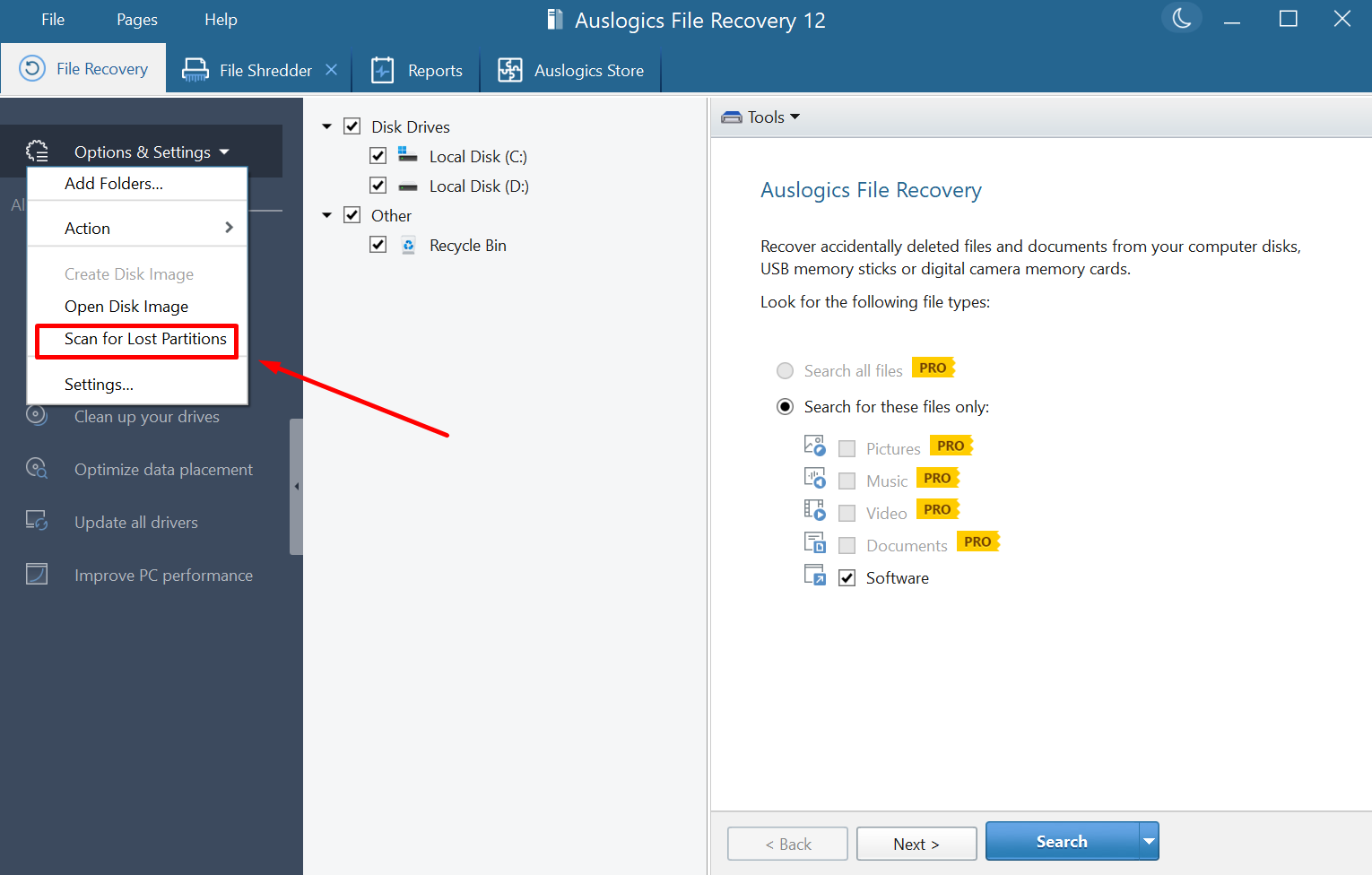Toggle dark mode moon icon
This screenshot has height=875, width=1372.
pos(1182,18)
